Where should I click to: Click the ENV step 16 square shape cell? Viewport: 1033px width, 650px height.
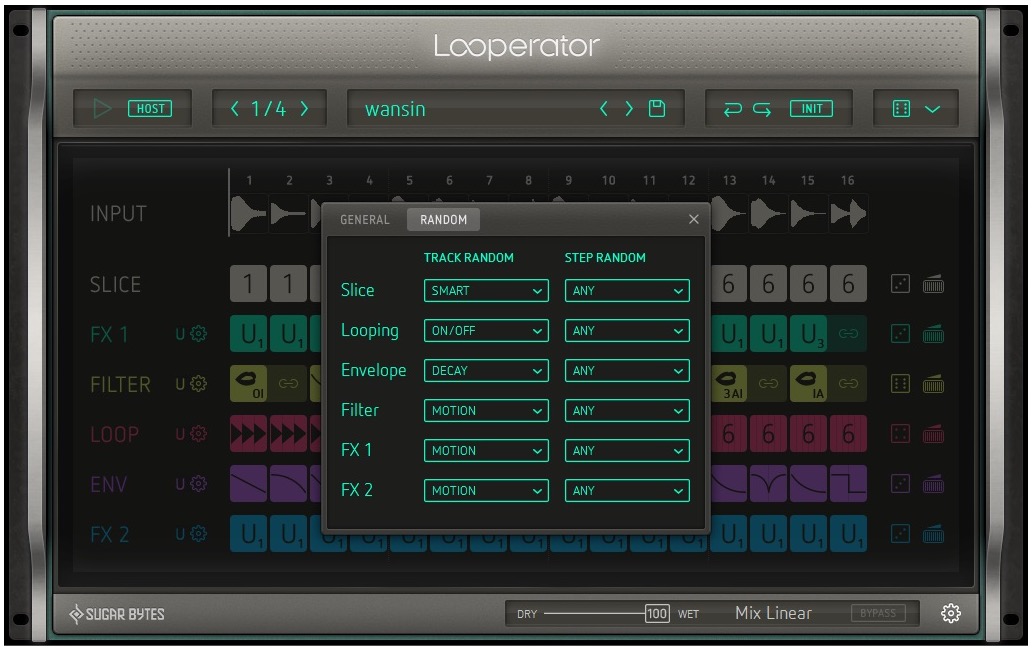848,484
